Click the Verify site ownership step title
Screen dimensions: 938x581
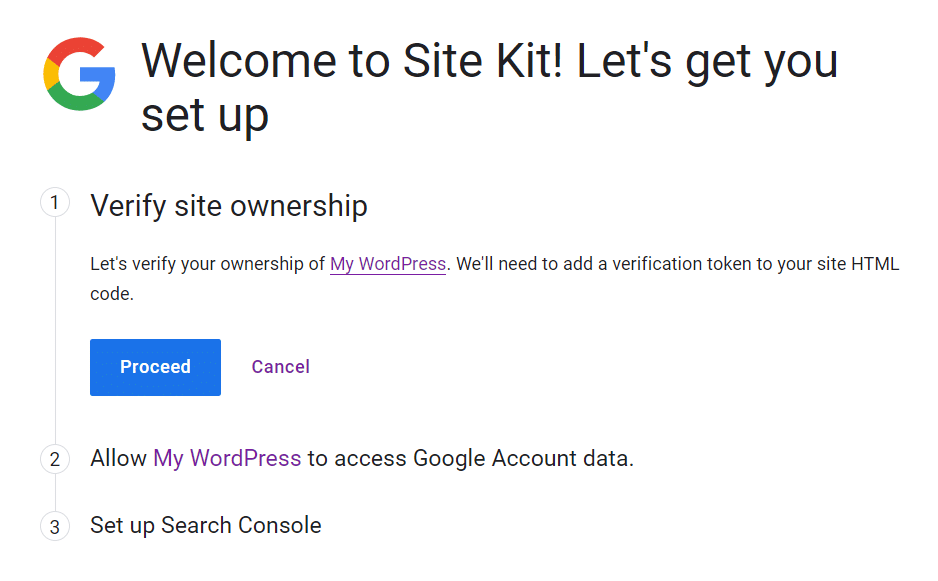click(x=229, y=206)
